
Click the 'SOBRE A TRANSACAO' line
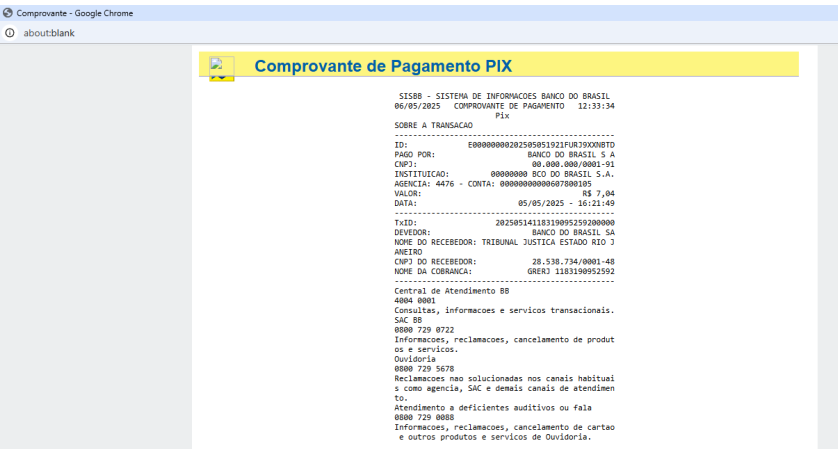pyautogui.click(x=433, y=126)
